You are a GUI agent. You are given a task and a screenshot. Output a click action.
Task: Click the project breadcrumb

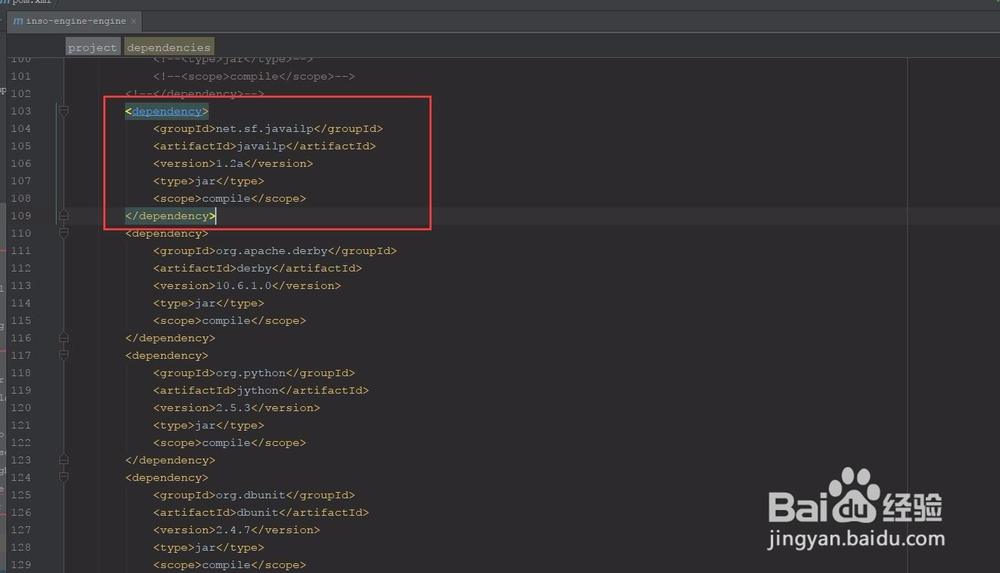tap(92, 47)
